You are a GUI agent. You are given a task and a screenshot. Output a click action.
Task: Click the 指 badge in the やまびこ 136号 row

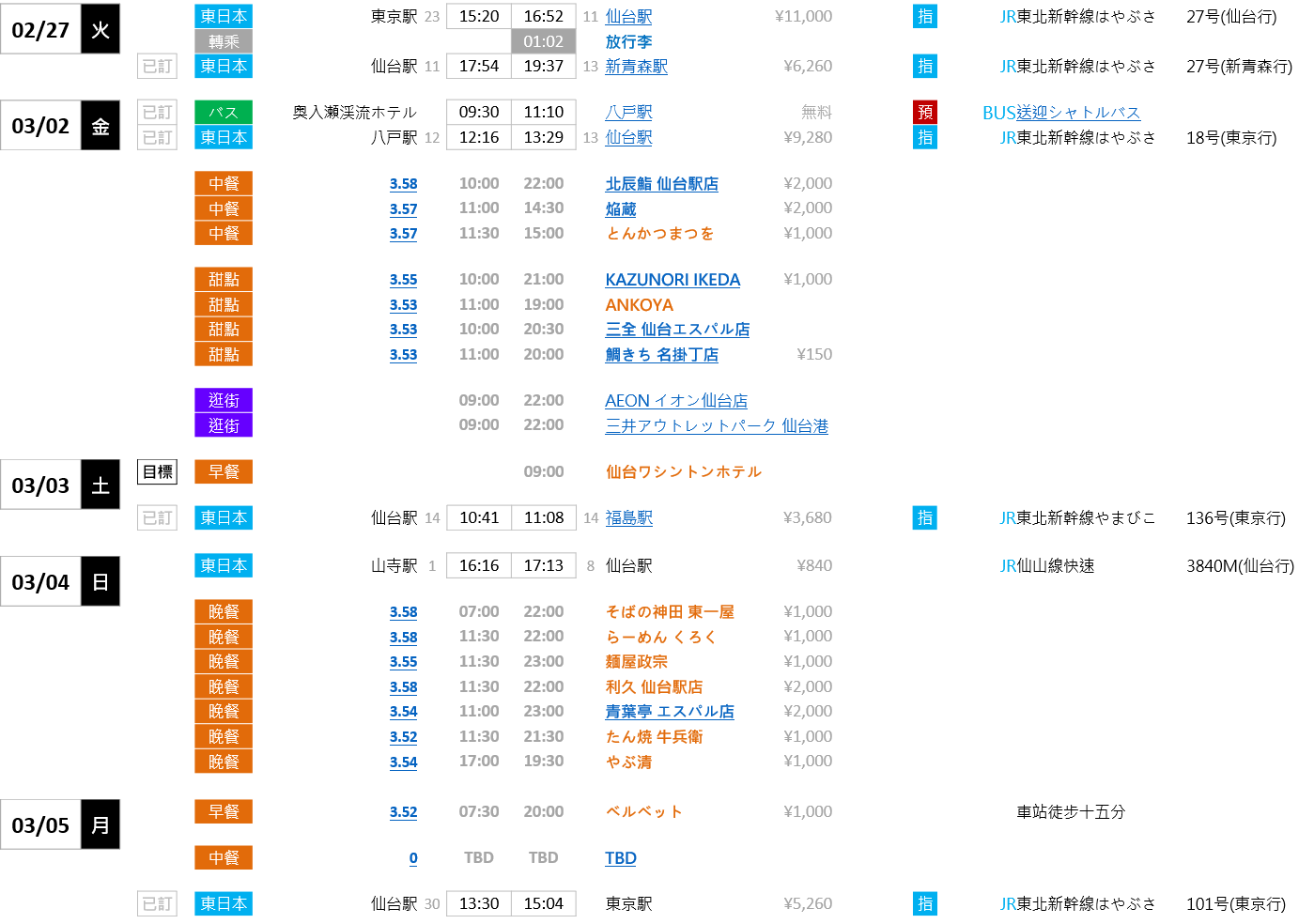coord(925,517)
